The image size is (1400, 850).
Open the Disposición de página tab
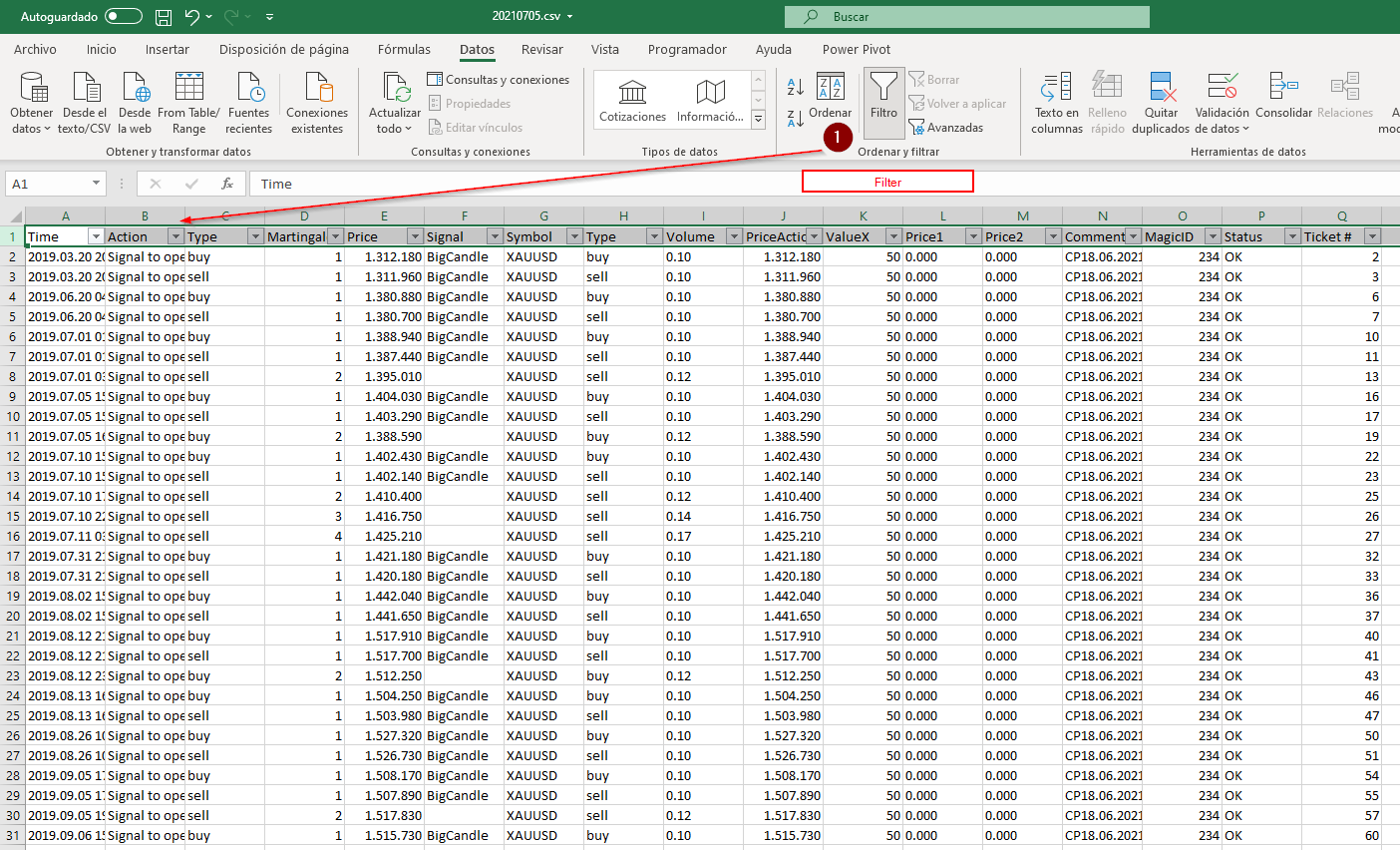coord(284,49)
